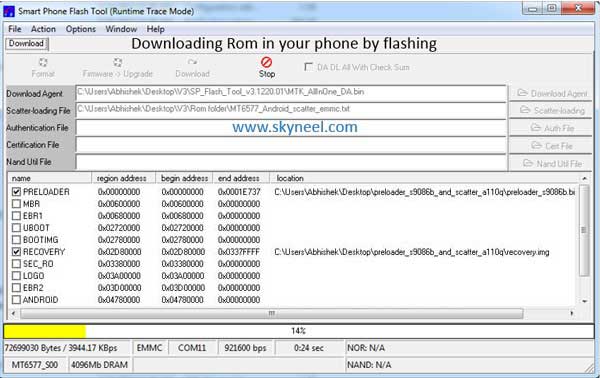Click the partition list scroll up arrow
Viewport: 600px width, 378px height.
click(x=584, y=178)
